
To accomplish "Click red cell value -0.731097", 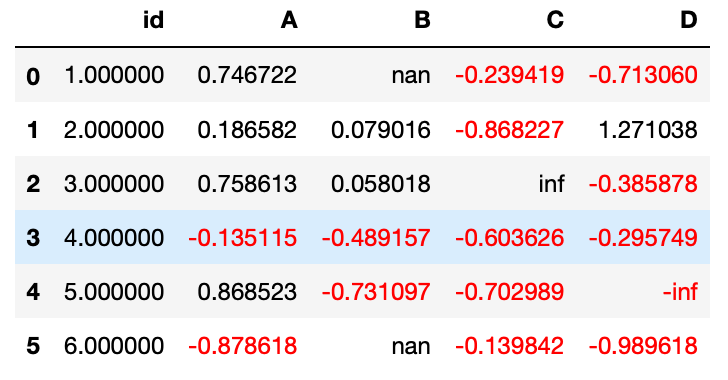I will [376, 292].
